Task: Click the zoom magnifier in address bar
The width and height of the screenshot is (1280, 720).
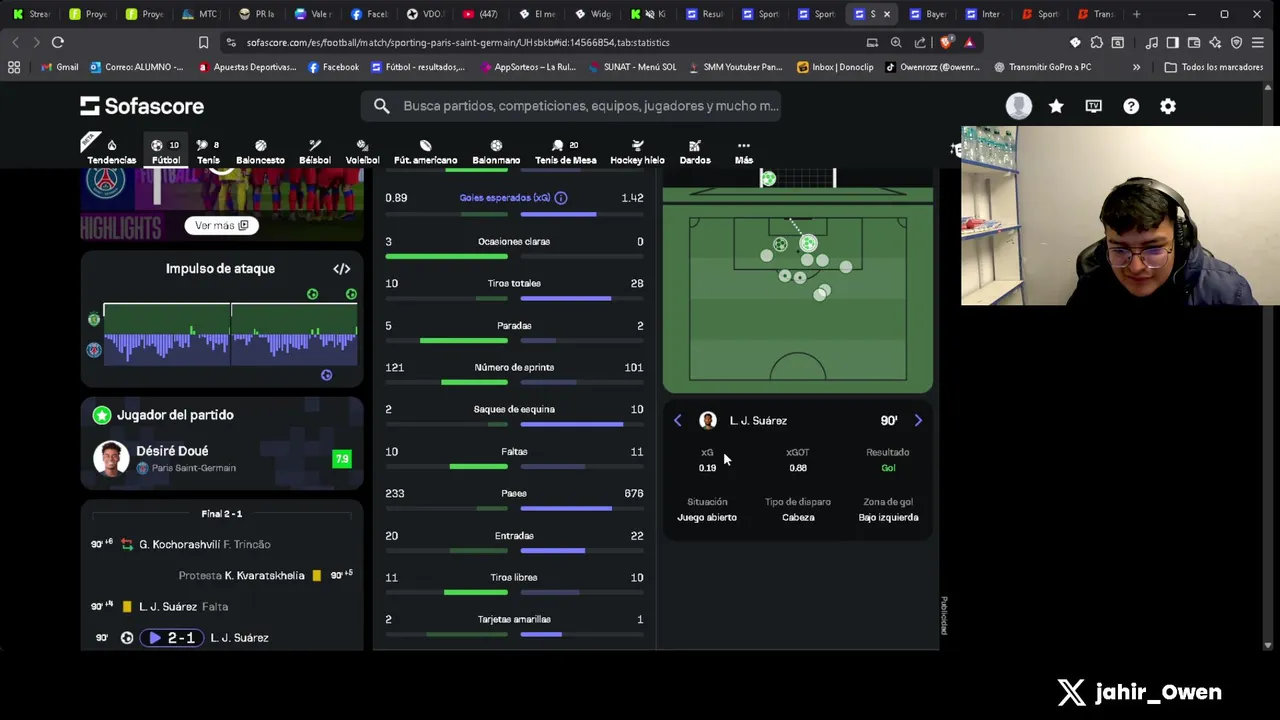Action: 896,42
